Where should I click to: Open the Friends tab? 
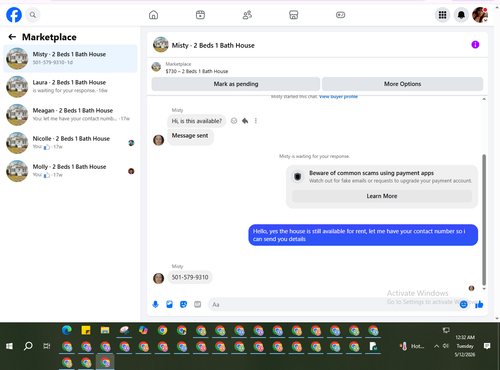pos(247,15)
